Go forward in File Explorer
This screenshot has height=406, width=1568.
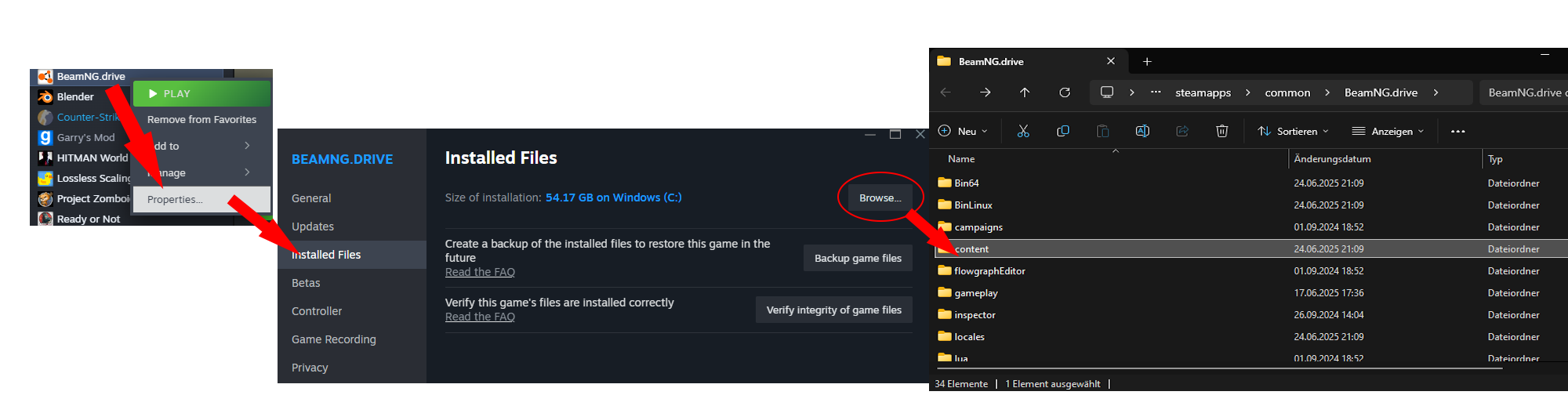pyautogui.click(x=985, y=92)
